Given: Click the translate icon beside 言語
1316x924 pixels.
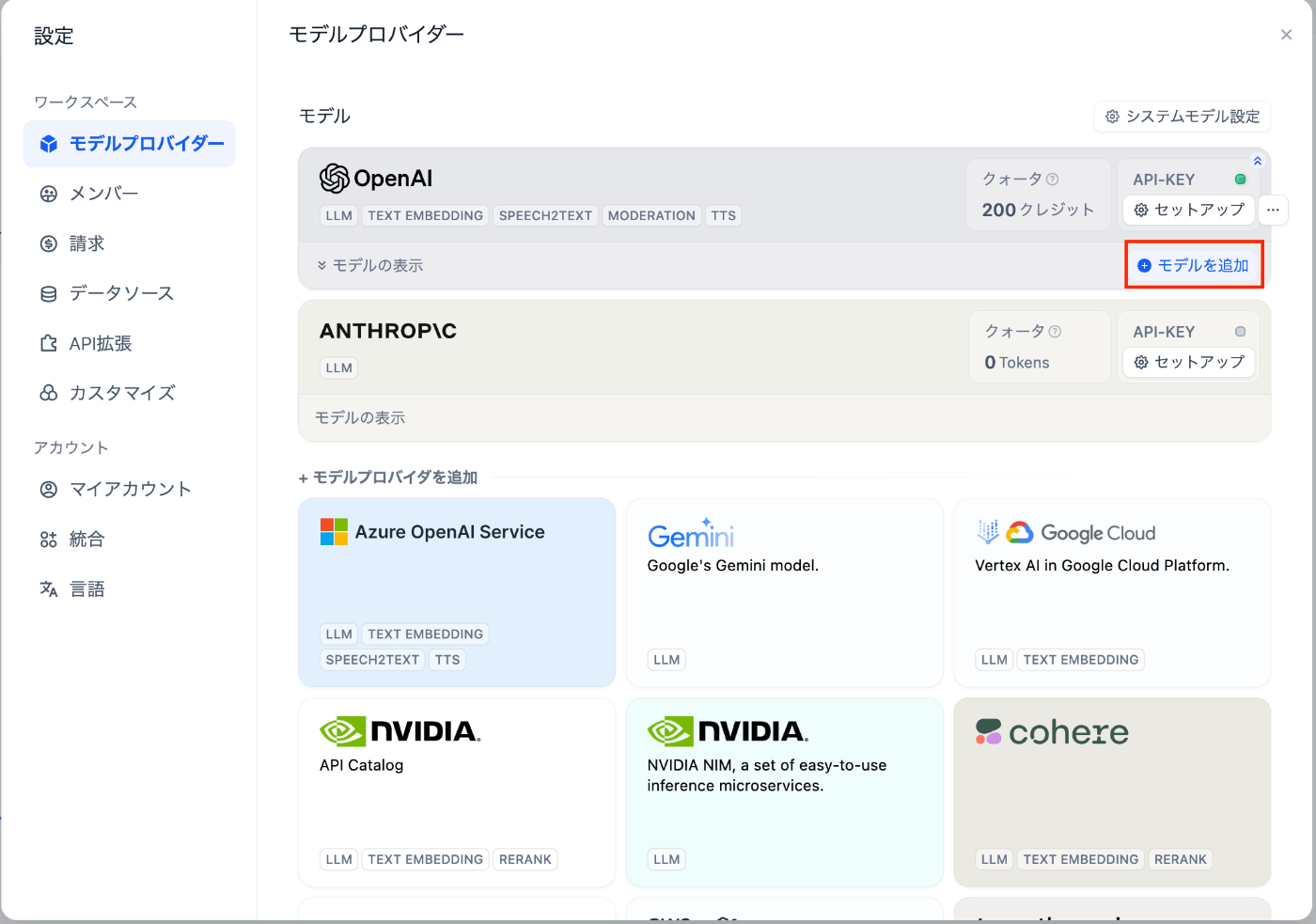Looking at the screenshot, I should tap(49, 589).
